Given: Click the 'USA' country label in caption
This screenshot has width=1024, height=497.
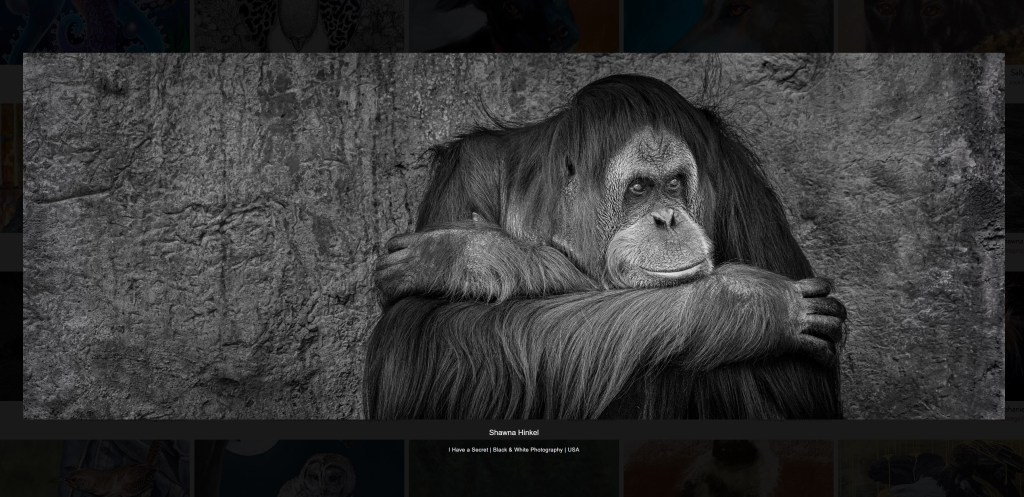Looking at the screenshot, I should point(573,450).
